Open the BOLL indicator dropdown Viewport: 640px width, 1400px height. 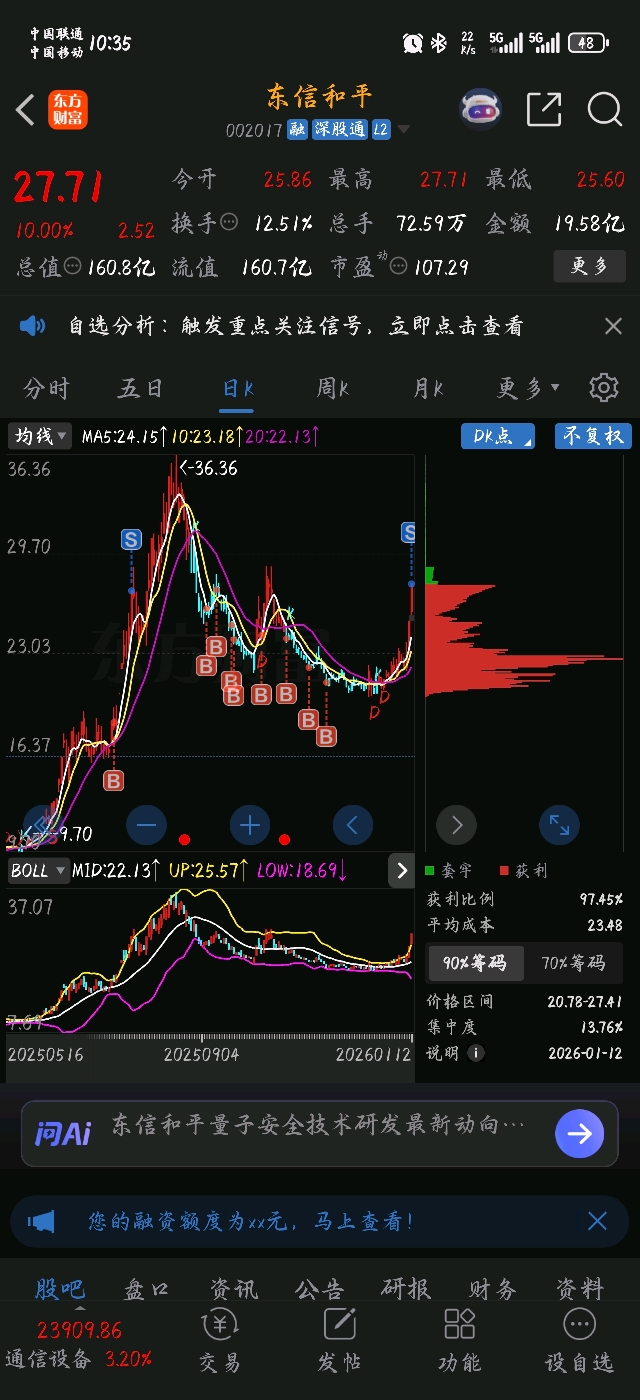click(38, 870)
